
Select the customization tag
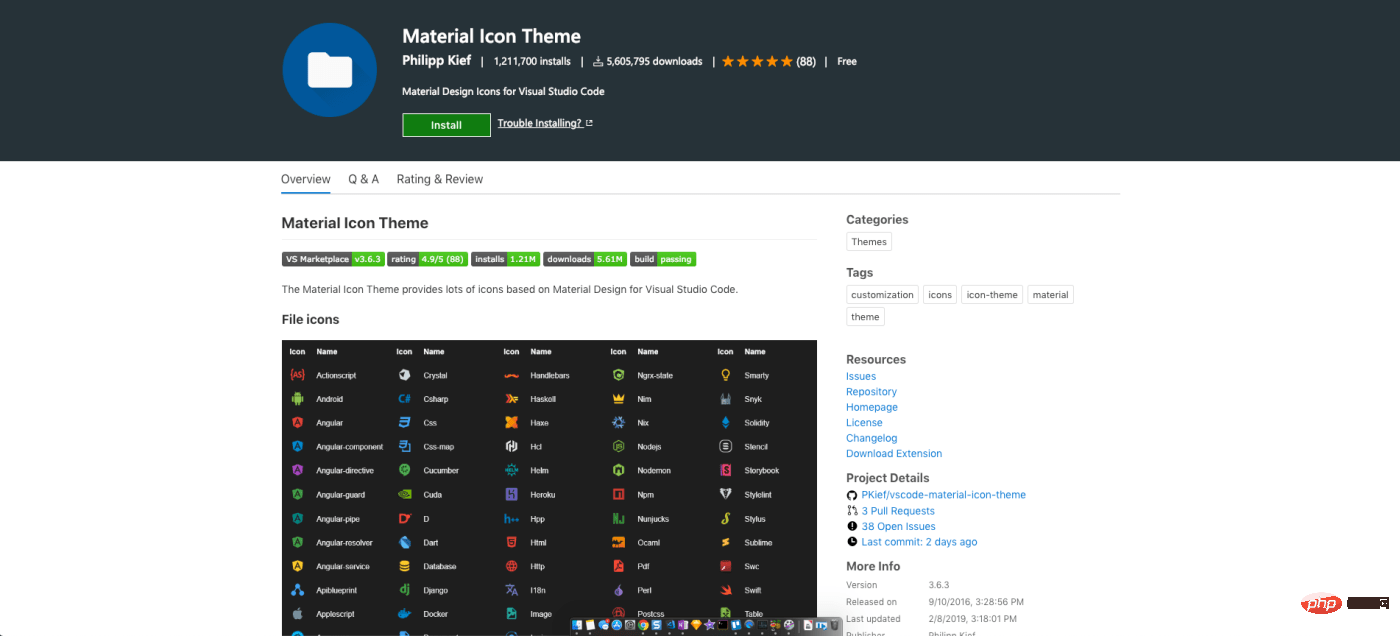pyautogui.click(x=882, y=295)
